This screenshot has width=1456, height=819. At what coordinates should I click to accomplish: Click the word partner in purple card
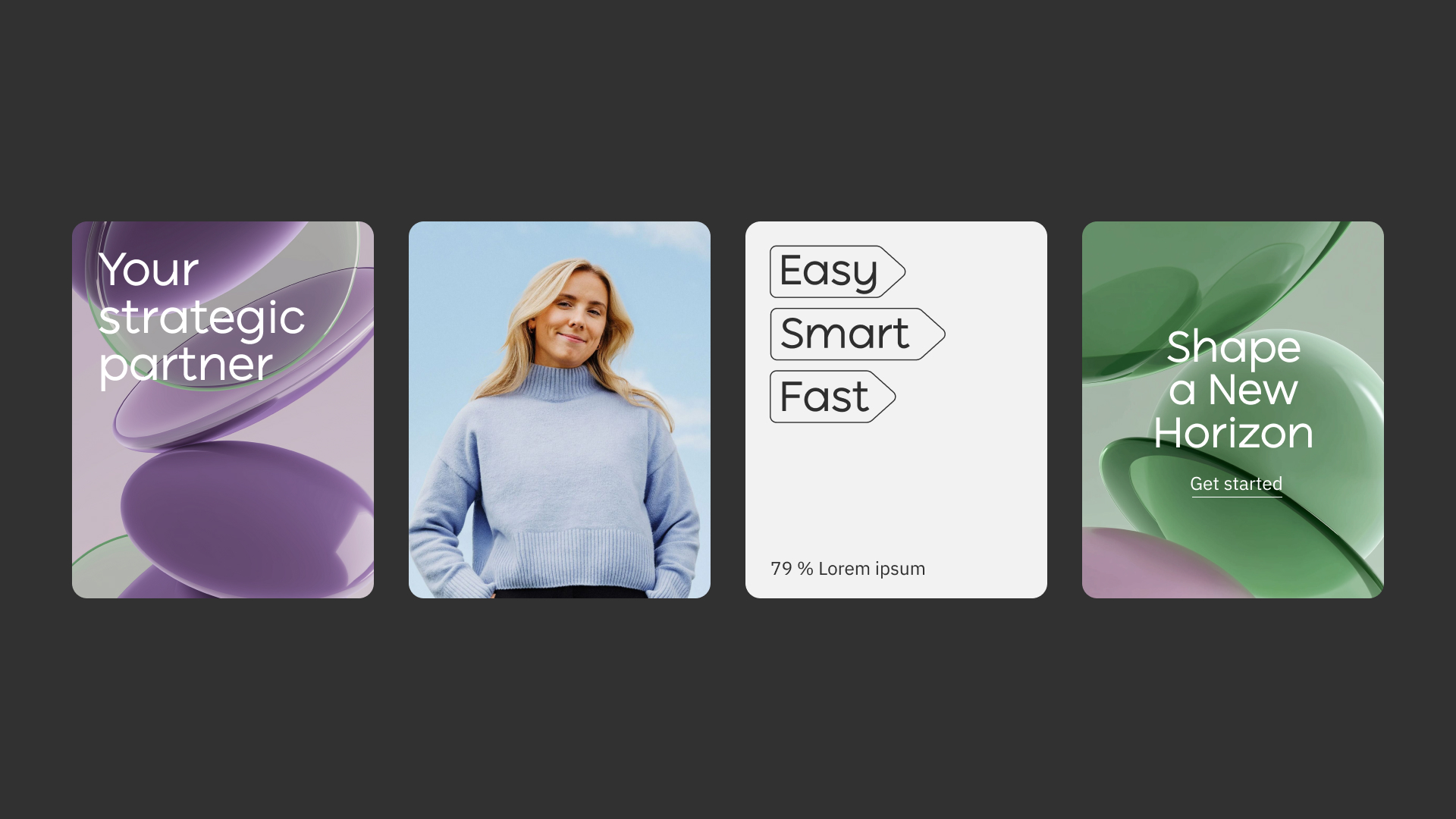click(186, 365)
